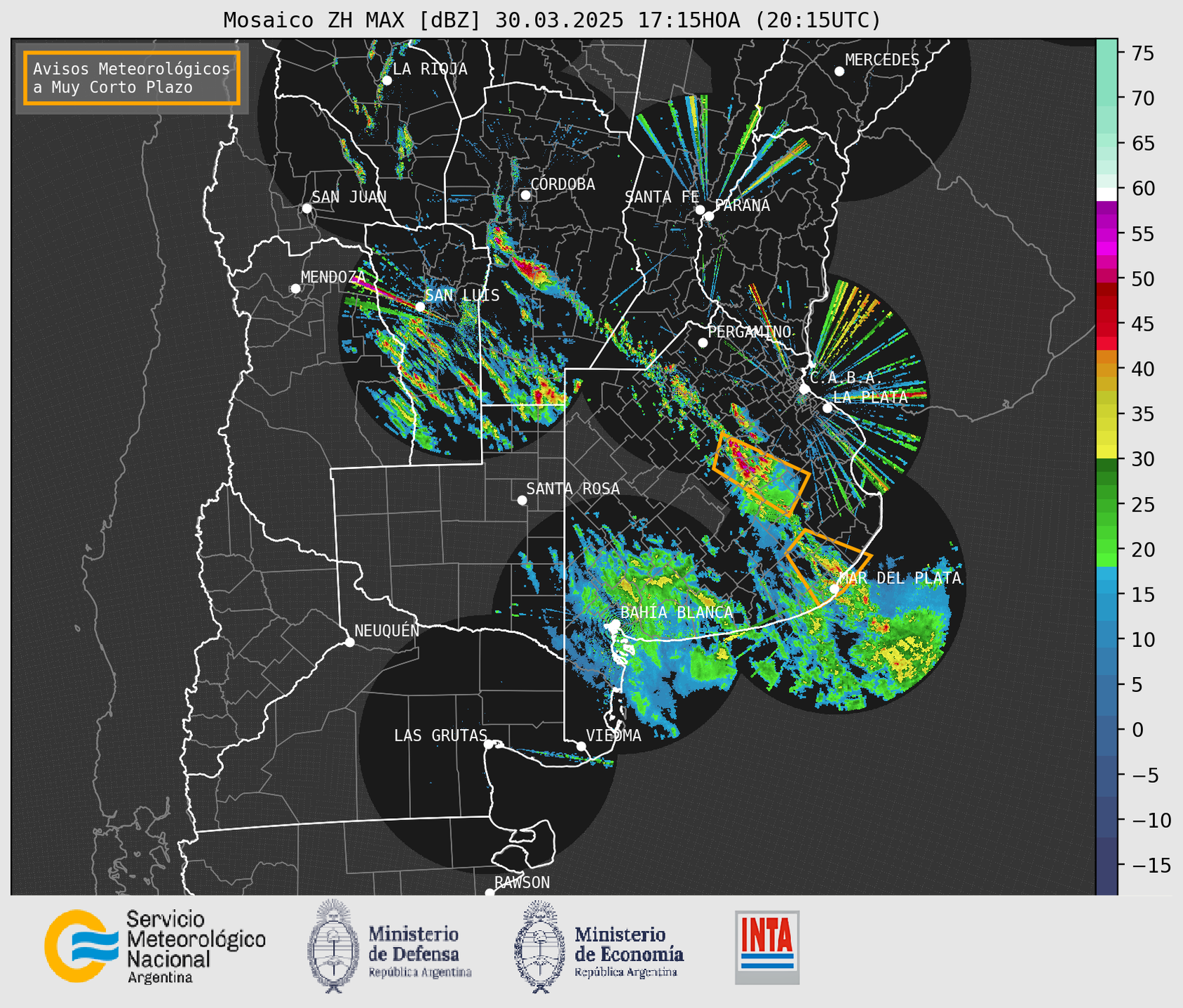
Task: Click the Viedma city marker dot
Action: click(581, 747)
